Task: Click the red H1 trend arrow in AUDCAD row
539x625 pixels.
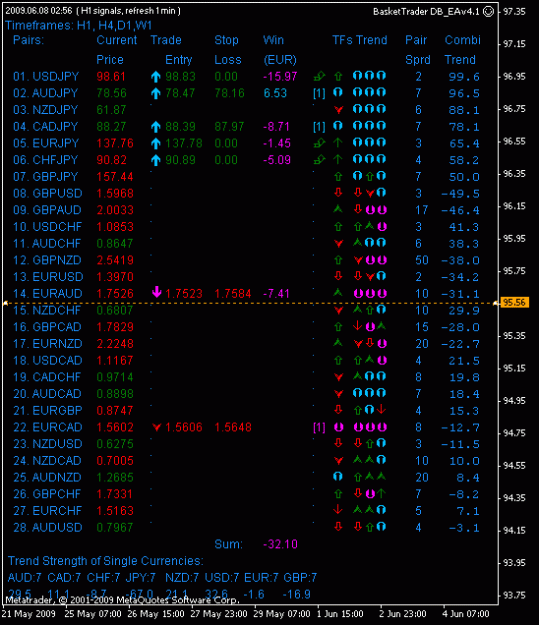Action: [338, 394]
